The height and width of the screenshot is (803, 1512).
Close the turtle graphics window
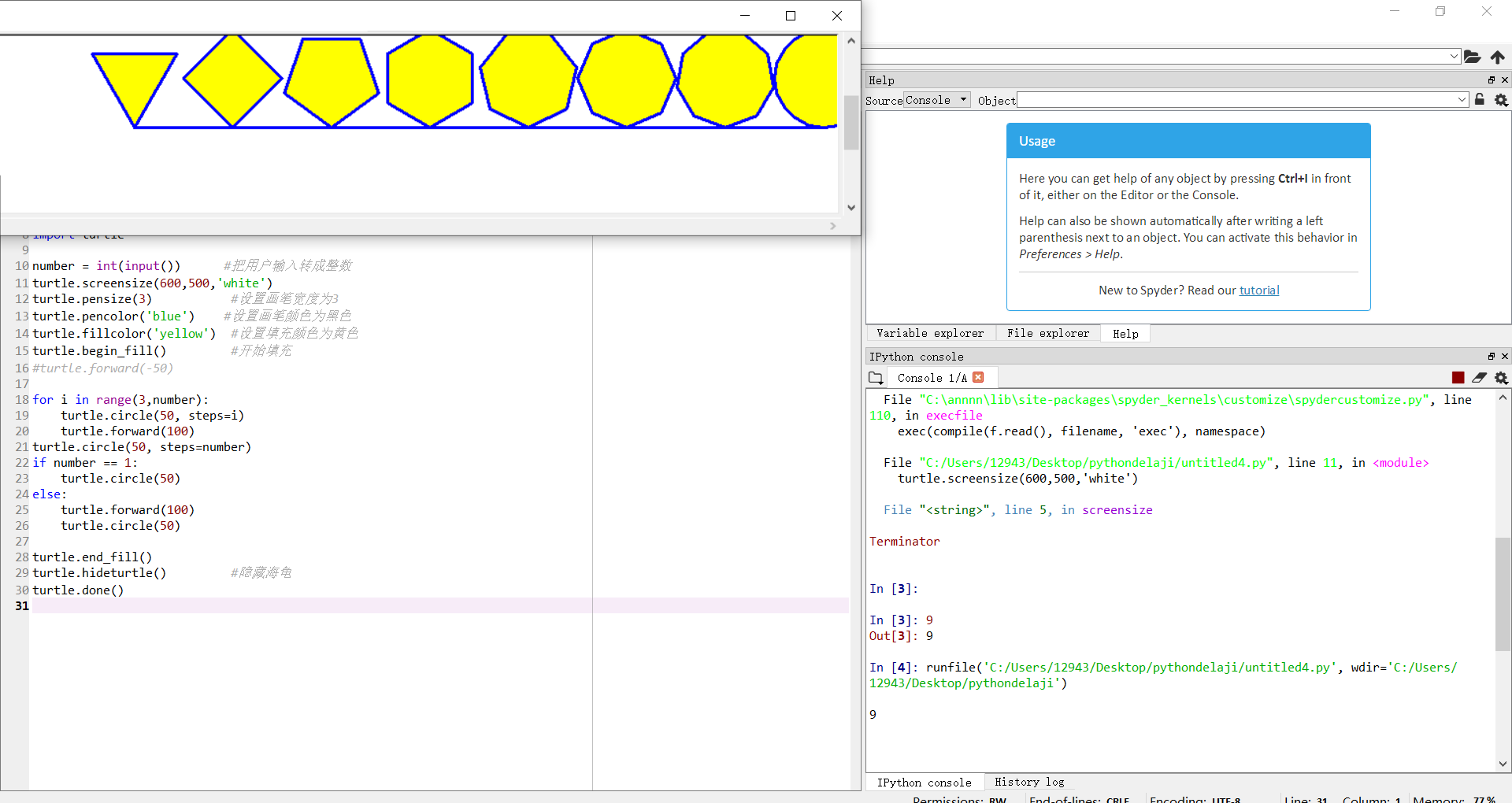(837, 16)
